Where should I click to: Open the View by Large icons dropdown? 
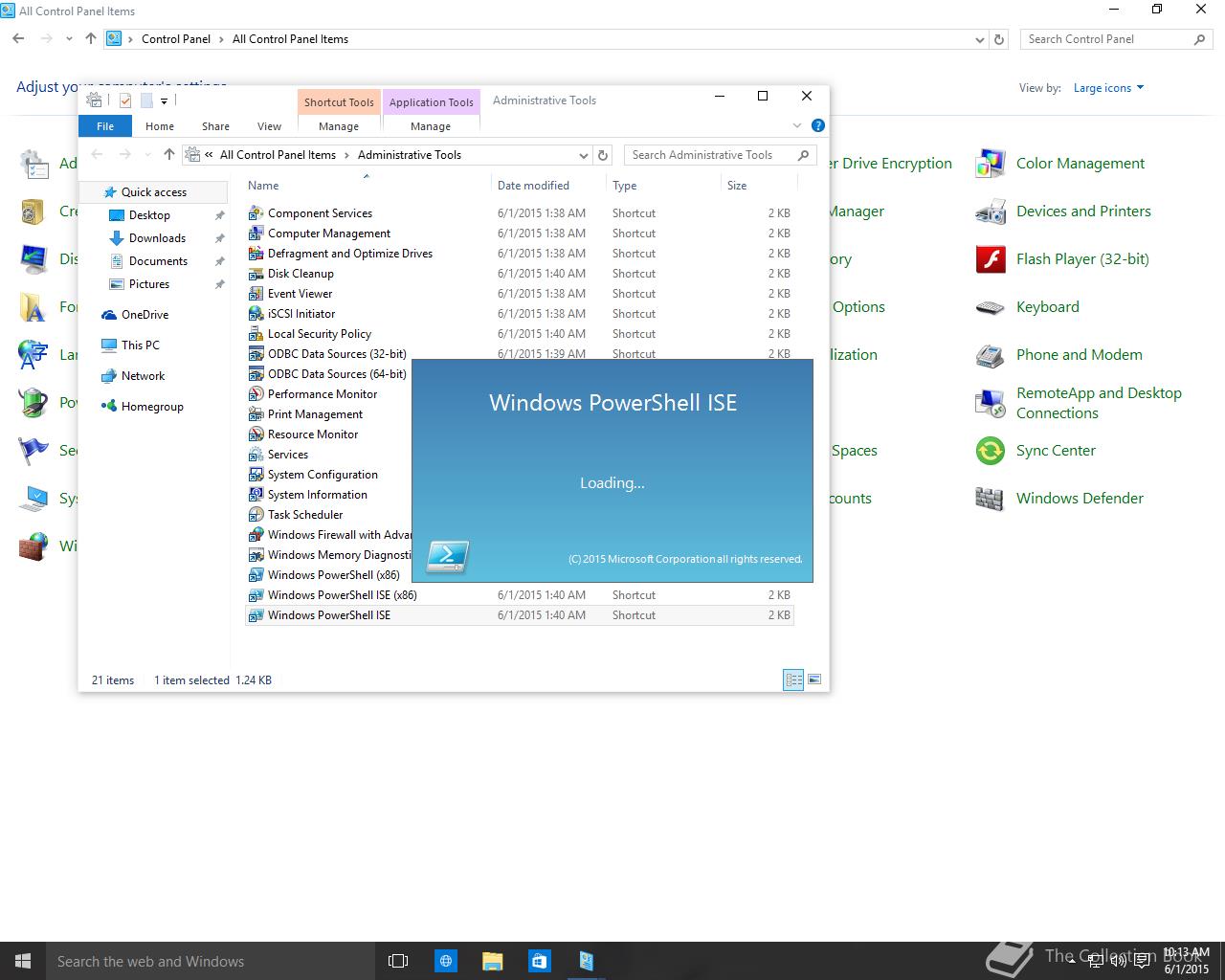click(x=1108, y=88)
